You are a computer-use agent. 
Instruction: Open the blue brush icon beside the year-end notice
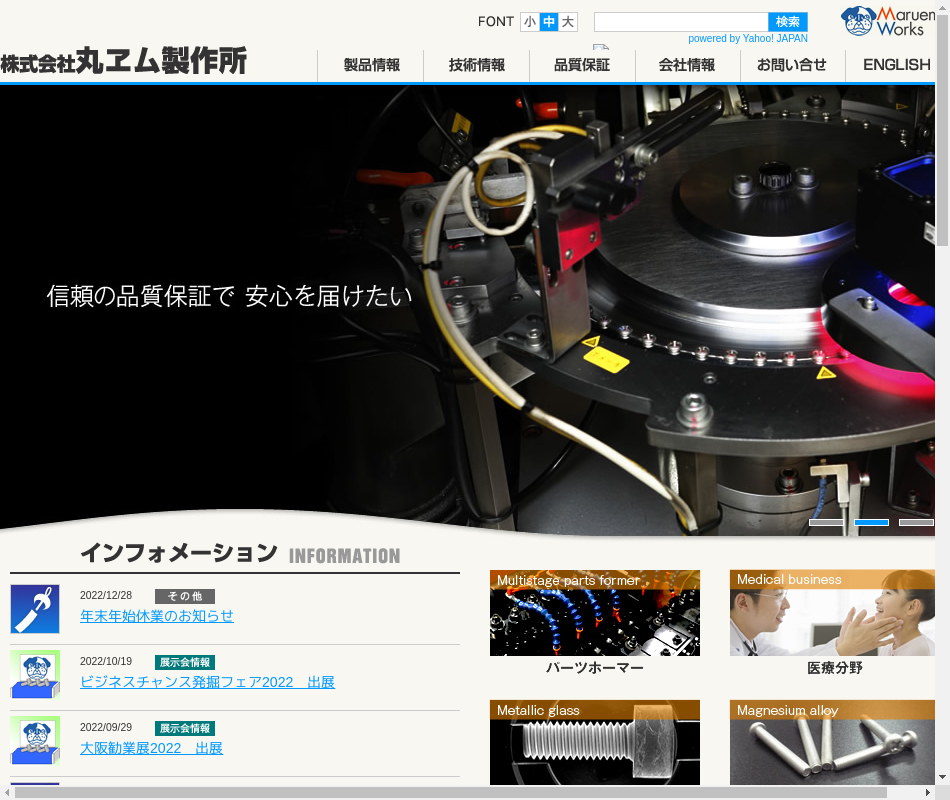(x=35, y=609)
